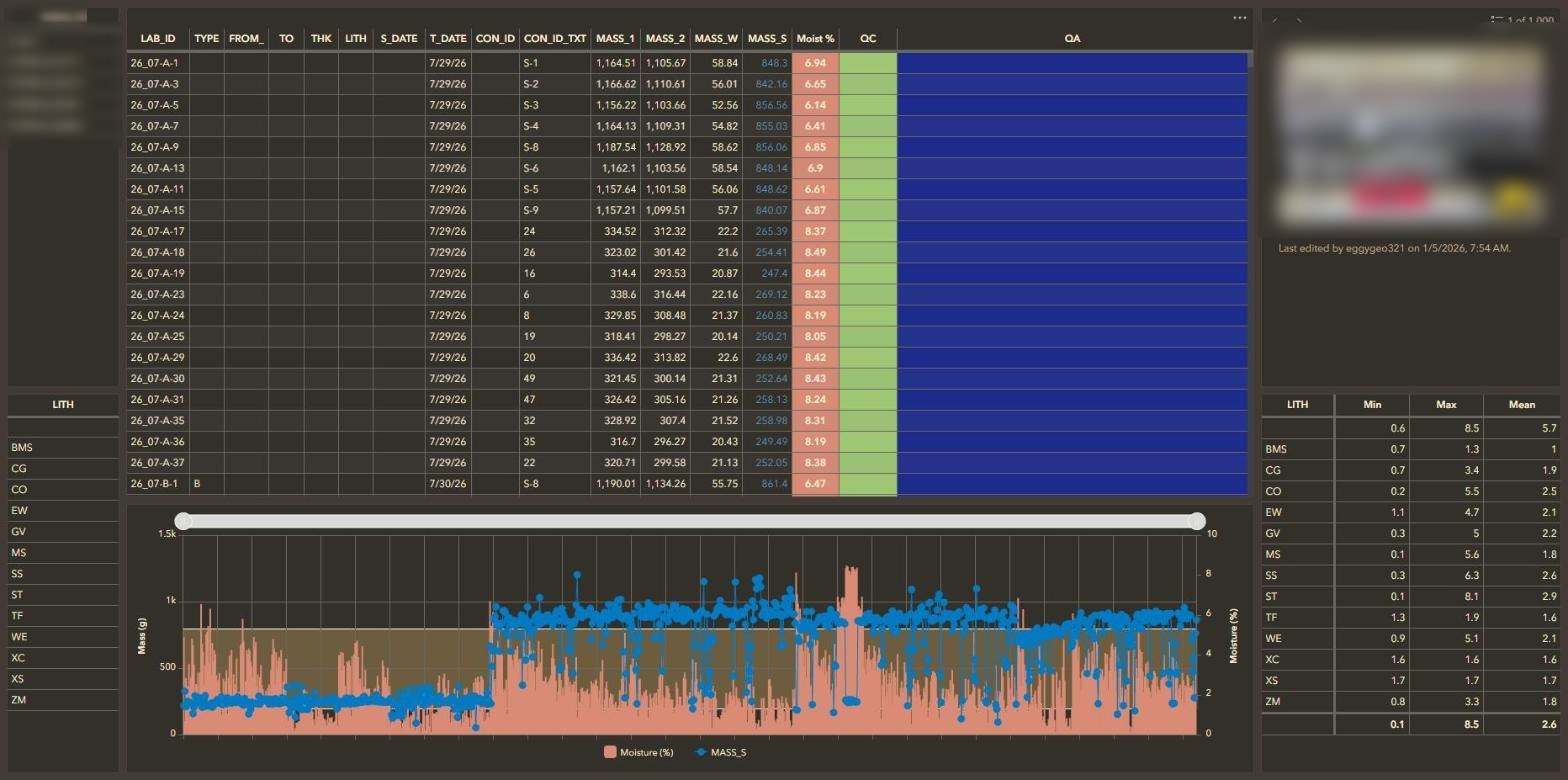Image resolution: width=1568 pixels, height=780 pixels.
Task: Click the MASS_S column header
Action: tap(767, 39)
